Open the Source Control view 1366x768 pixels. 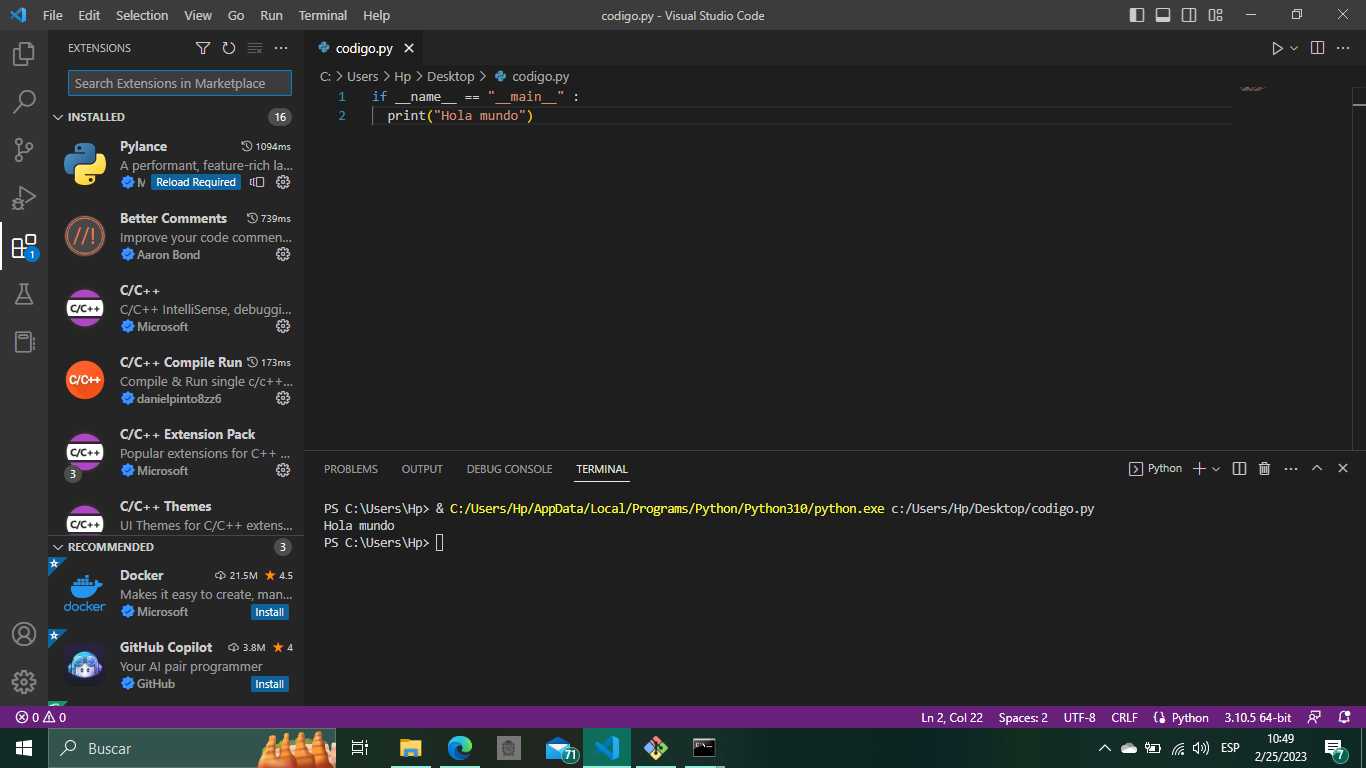point(24,150)
